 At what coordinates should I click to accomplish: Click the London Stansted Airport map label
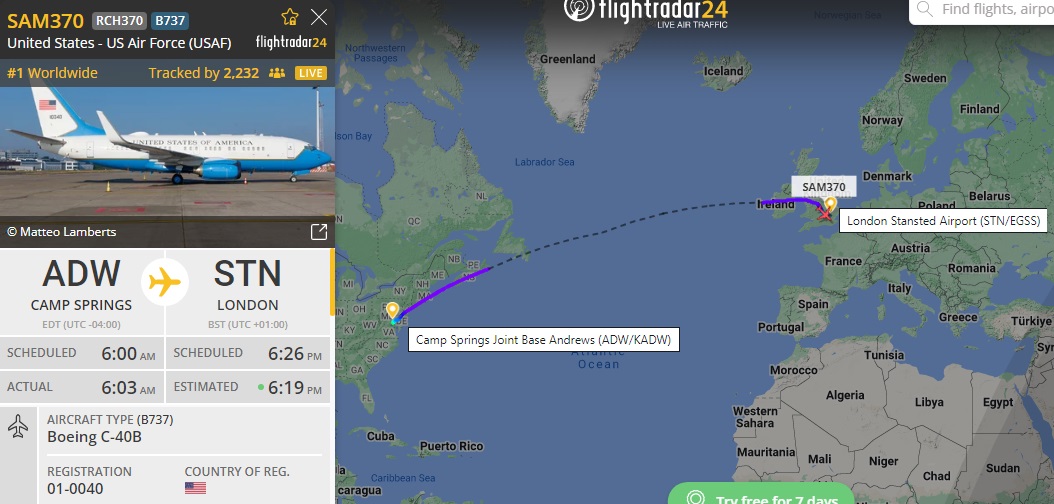coord(943,220)
